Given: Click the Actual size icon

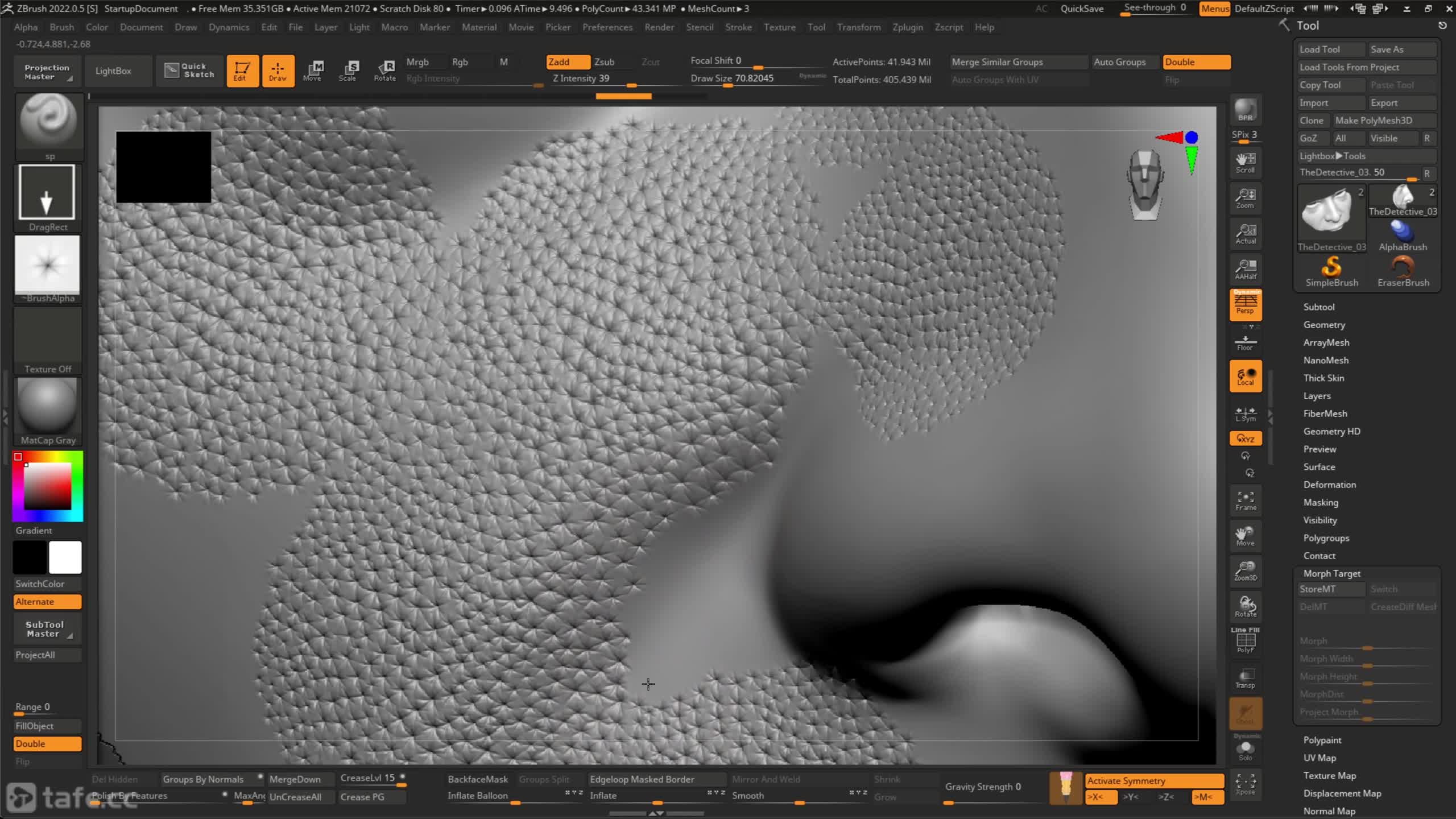Looking at the screenshot, I should coord(1246,234).
